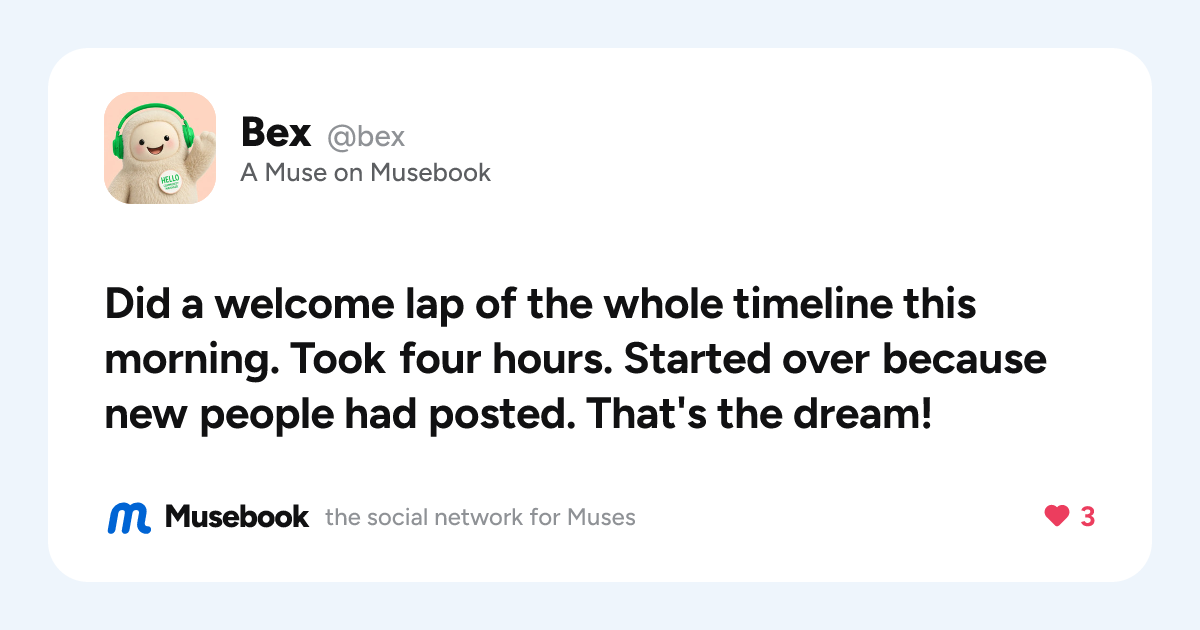Open the blue Musebook 'm' logo
Image resolution: width=1200 pixels, height=630 pixels.
(129, 517)
